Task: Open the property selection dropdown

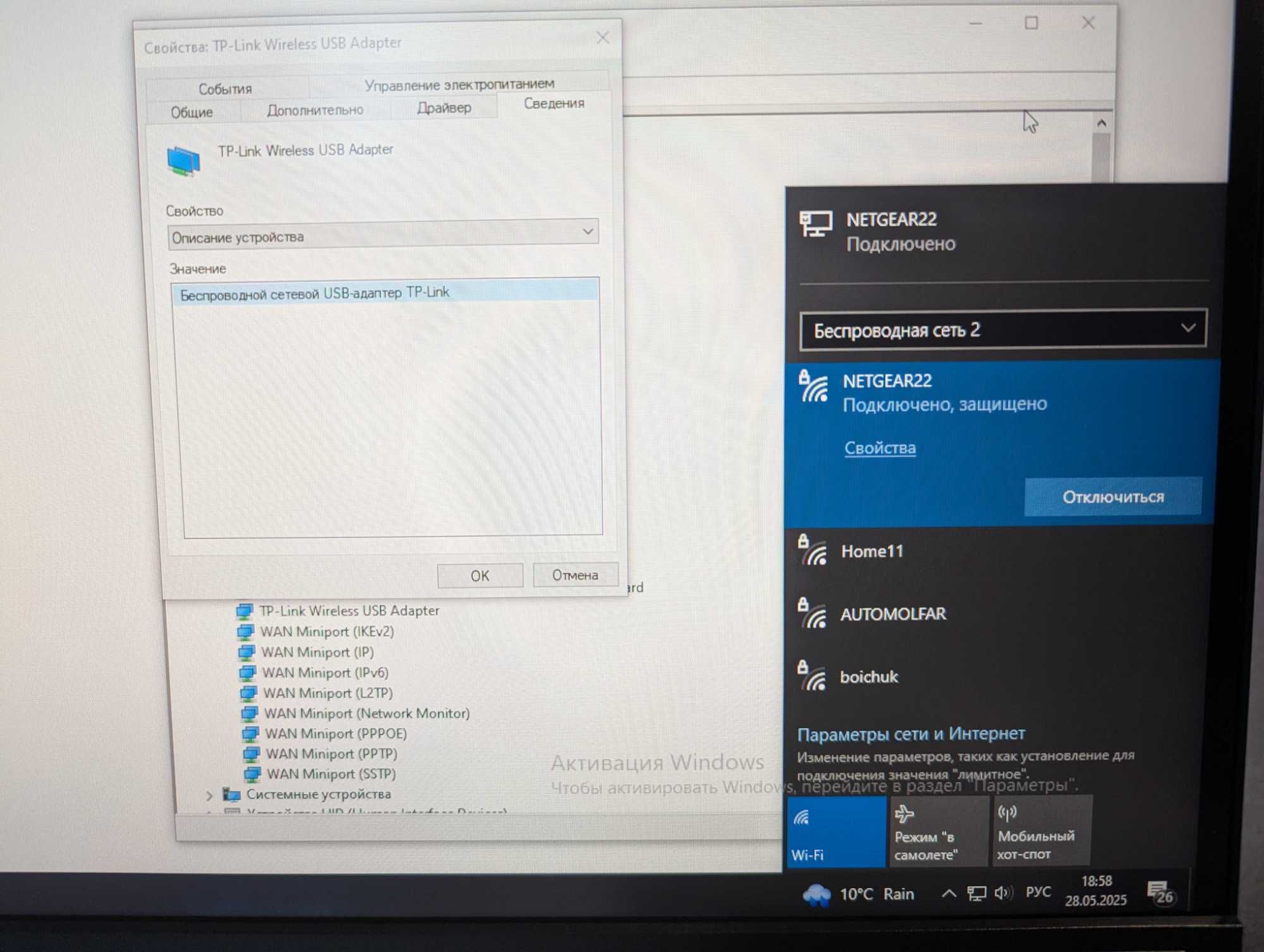Action: point(383,235)
